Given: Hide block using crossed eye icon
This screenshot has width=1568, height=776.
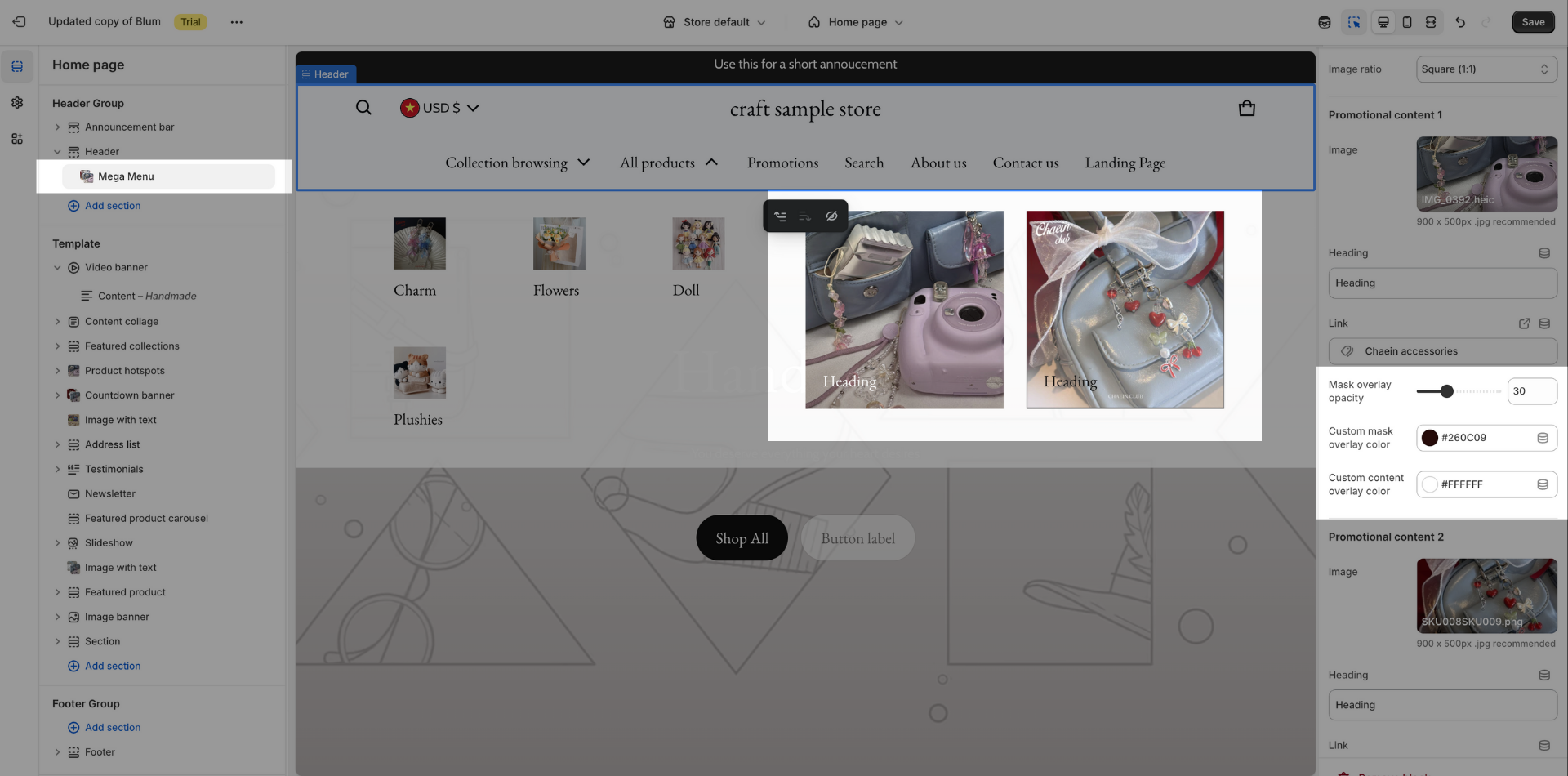Looking at the screenshot, I should click(x=831, y=216).
